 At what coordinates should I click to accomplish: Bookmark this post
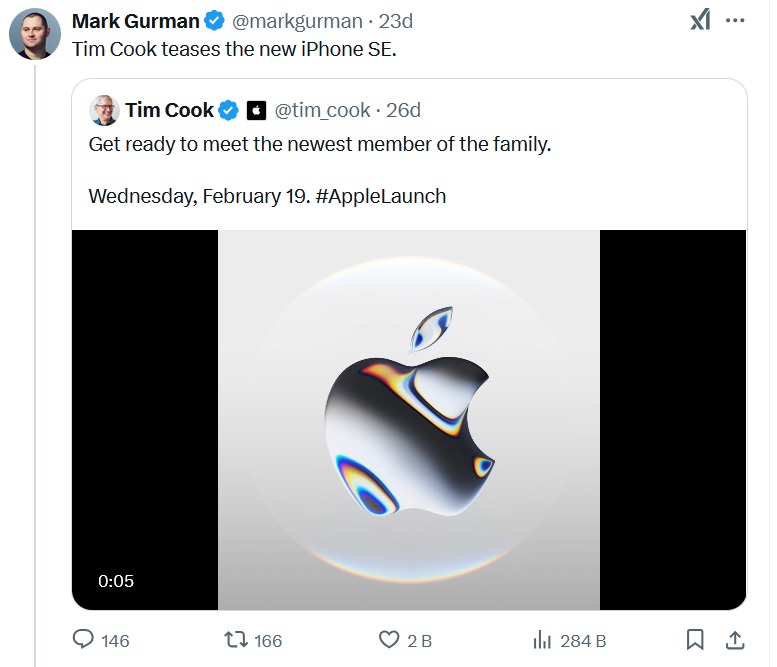pos(695,639)
